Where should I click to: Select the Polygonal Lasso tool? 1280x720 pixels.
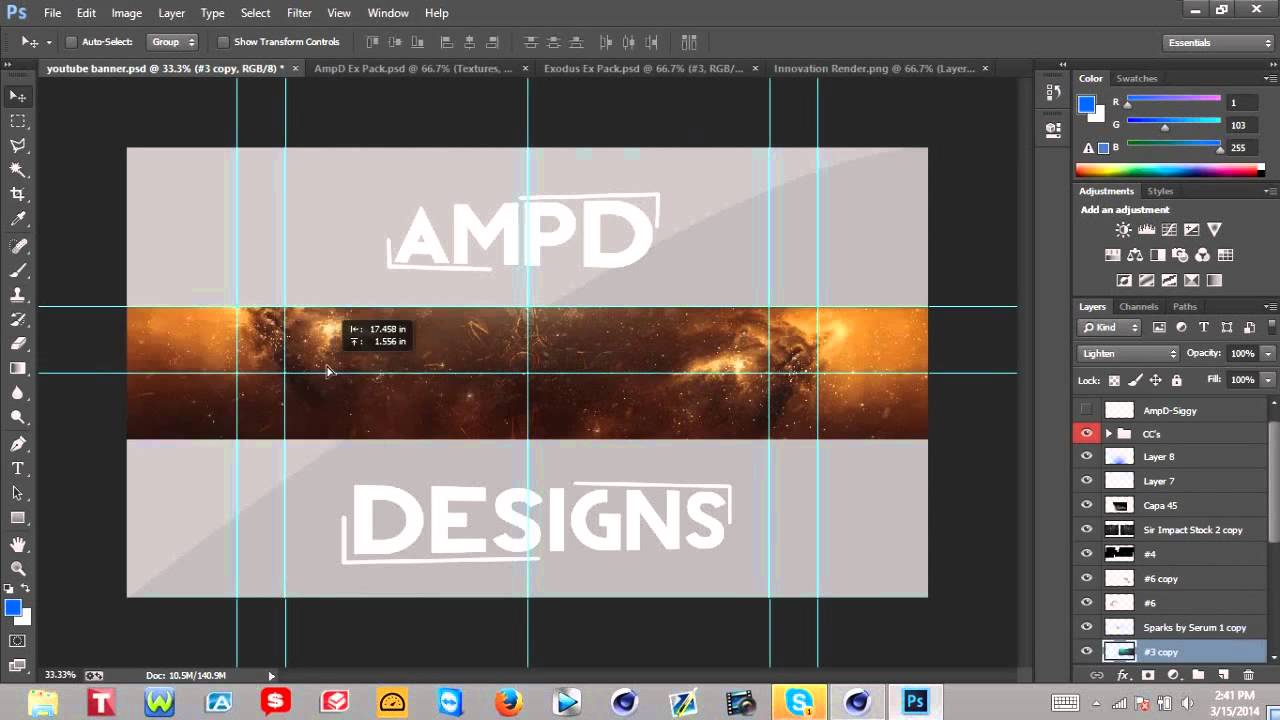(18, 146)
